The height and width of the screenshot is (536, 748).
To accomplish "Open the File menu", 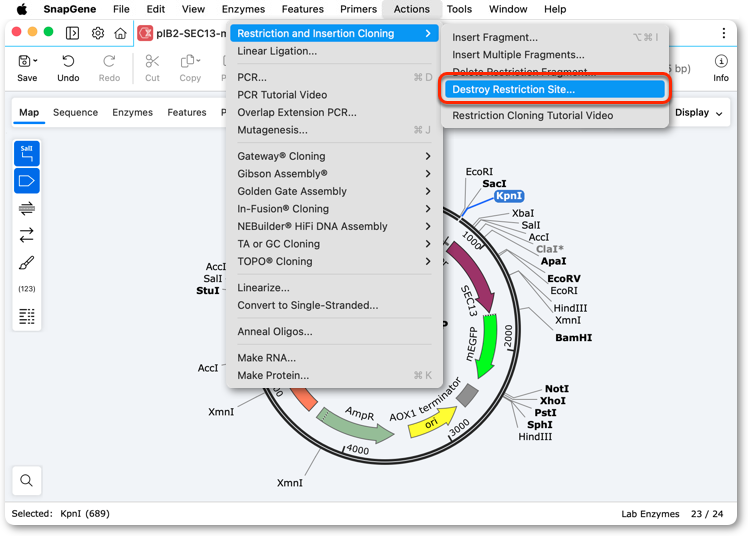I will 121,9.
